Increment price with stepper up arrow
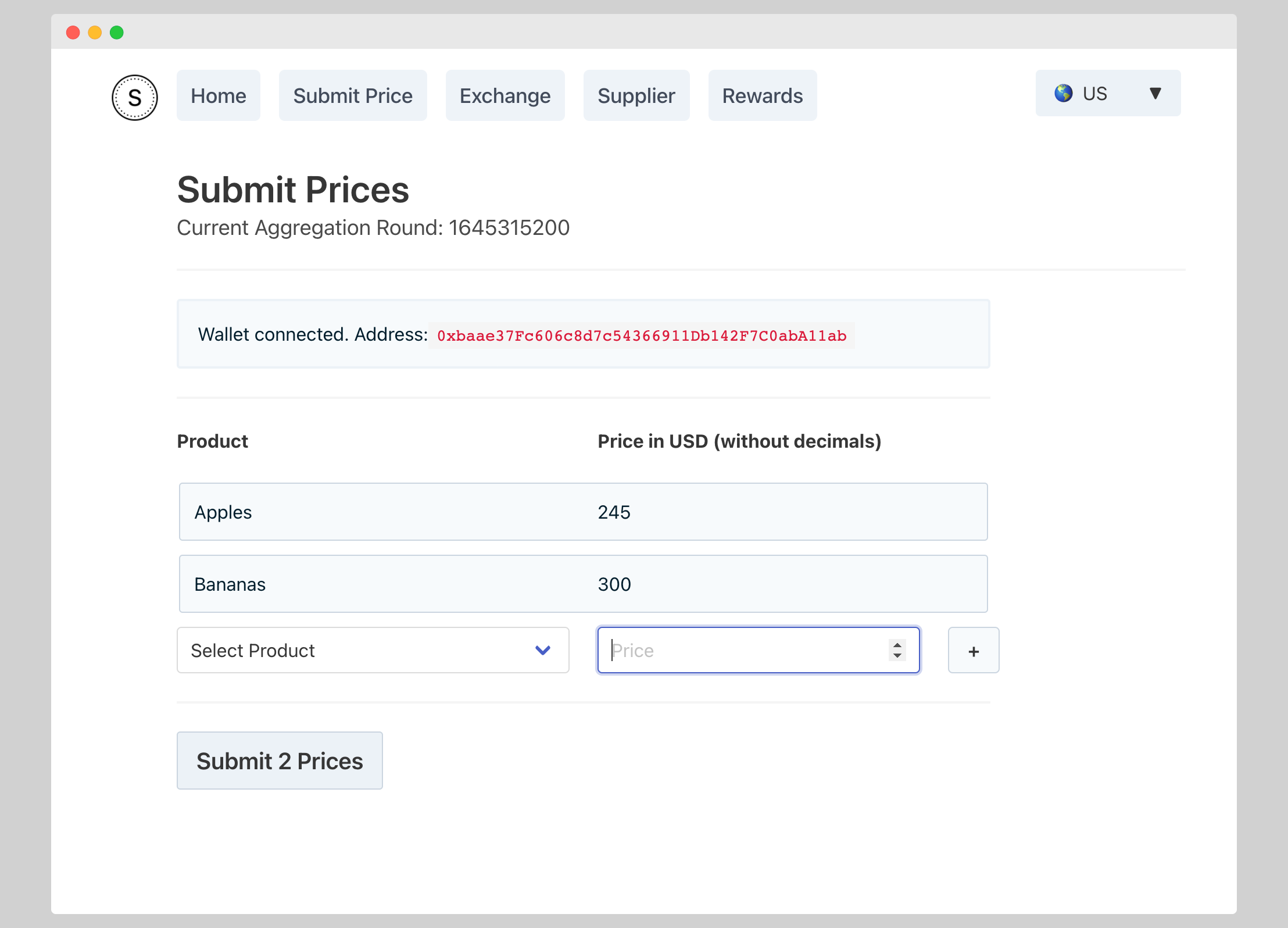Viewport: 1288px width, 928px height. [x=897, y=644]
